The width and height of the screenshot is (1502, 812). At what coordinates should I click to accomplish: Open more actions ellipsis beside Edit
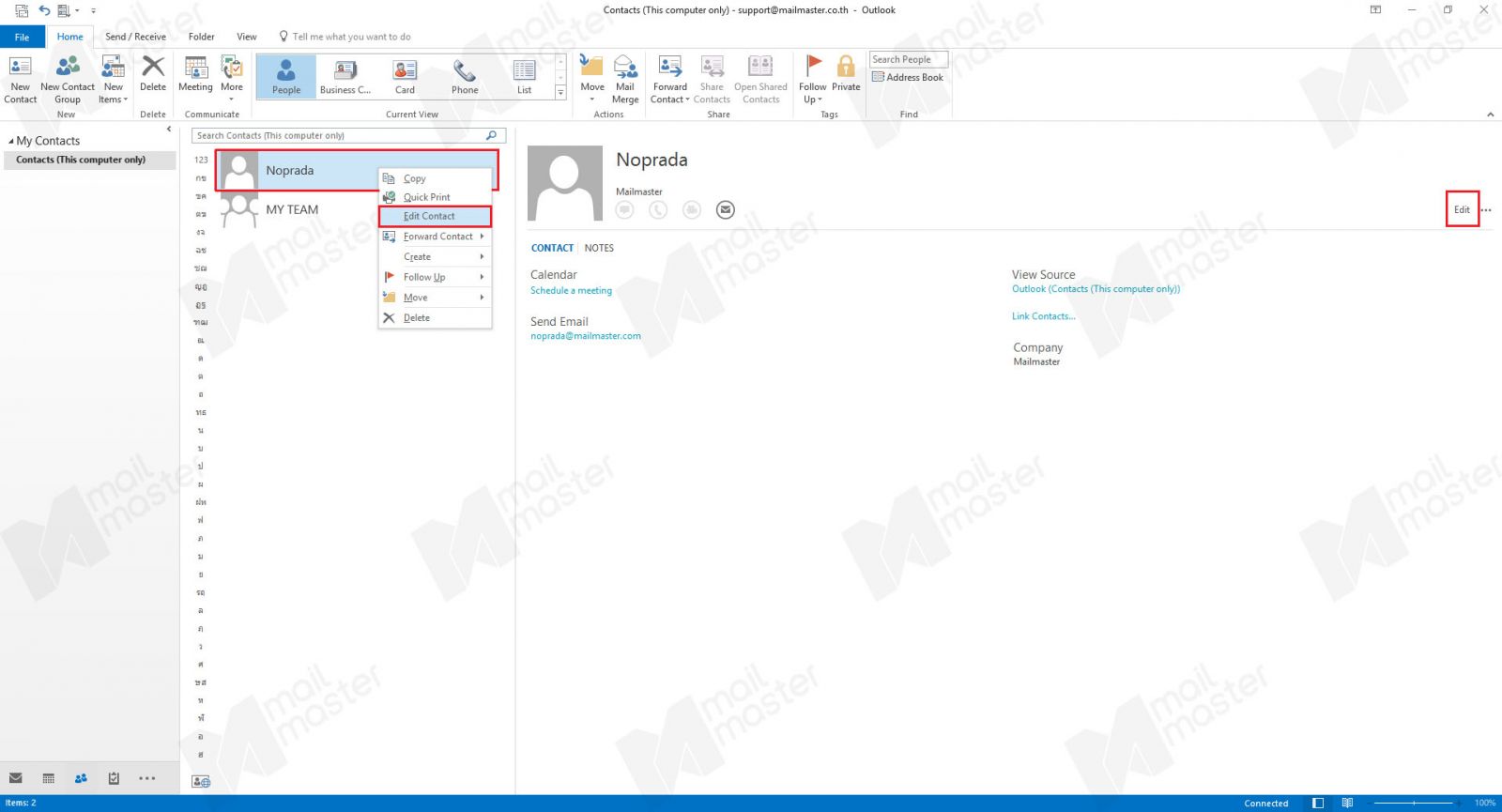[x=1486, y=210]
